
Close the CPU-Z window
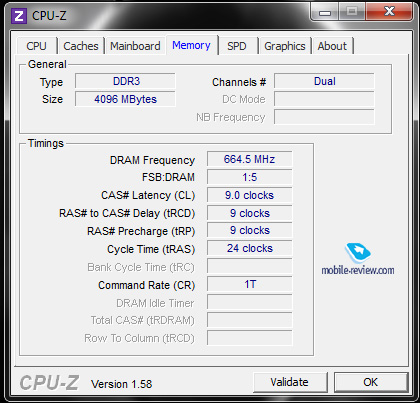coord(389,12)
